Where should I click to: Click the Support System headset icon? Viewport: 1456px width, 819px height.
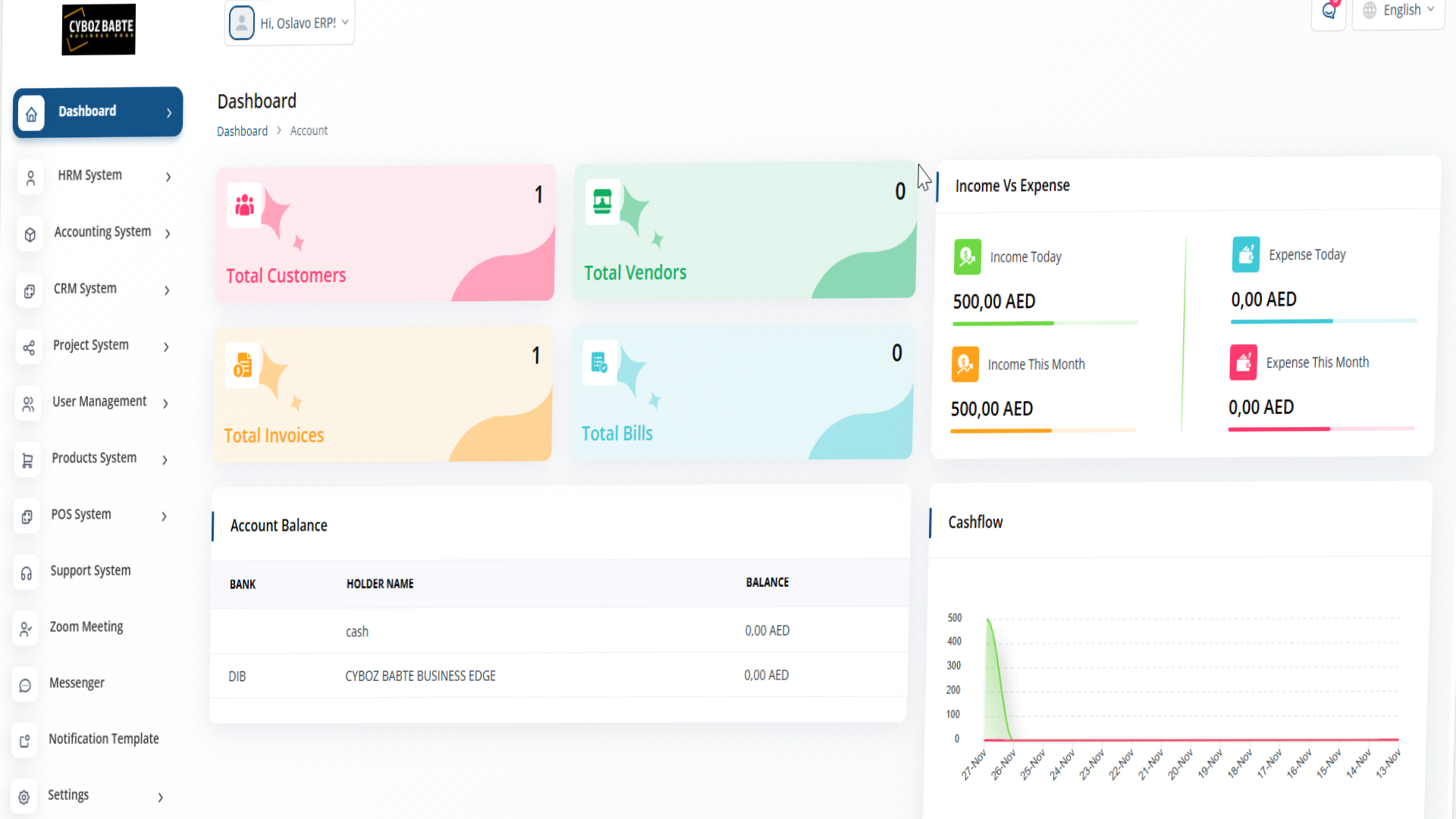tap(27, 573)
